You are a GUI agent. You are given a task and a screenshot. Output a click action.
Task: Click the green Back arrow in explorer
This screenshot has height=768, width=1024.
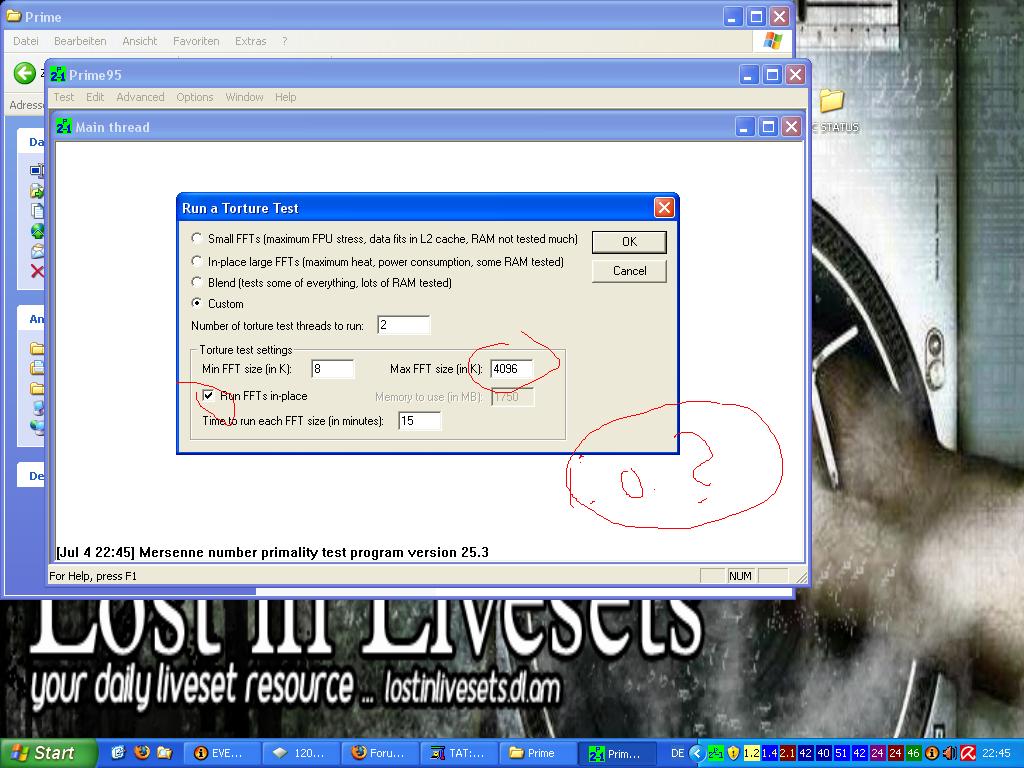[x=25, y=72]
